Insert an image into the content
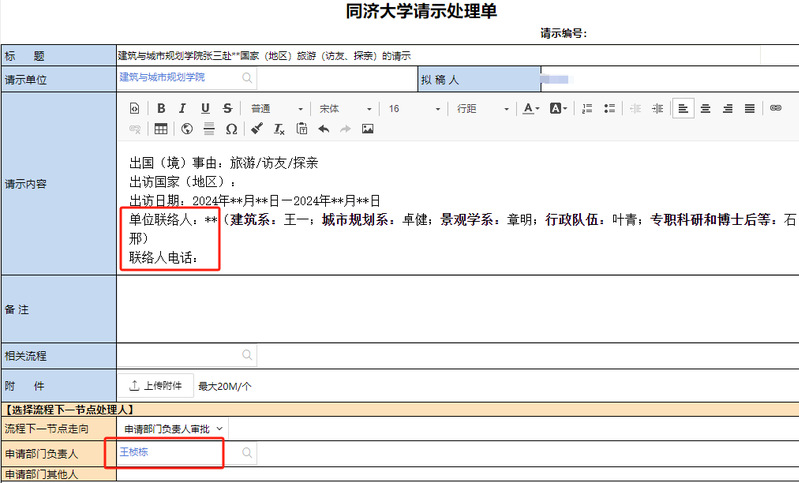 [x=367, y=129]
